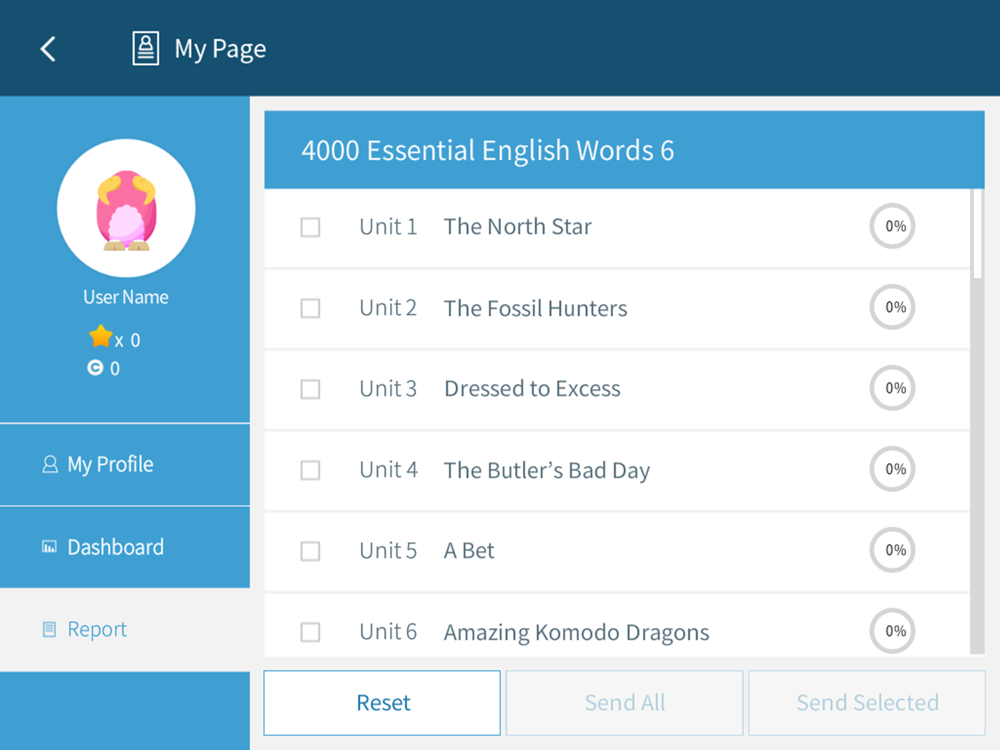The width and height of the screenshot is (1000, 750).
Task: Click Unit 2 progress circle showing 0%
Action: pyautogui.click(x=895, y=308)
